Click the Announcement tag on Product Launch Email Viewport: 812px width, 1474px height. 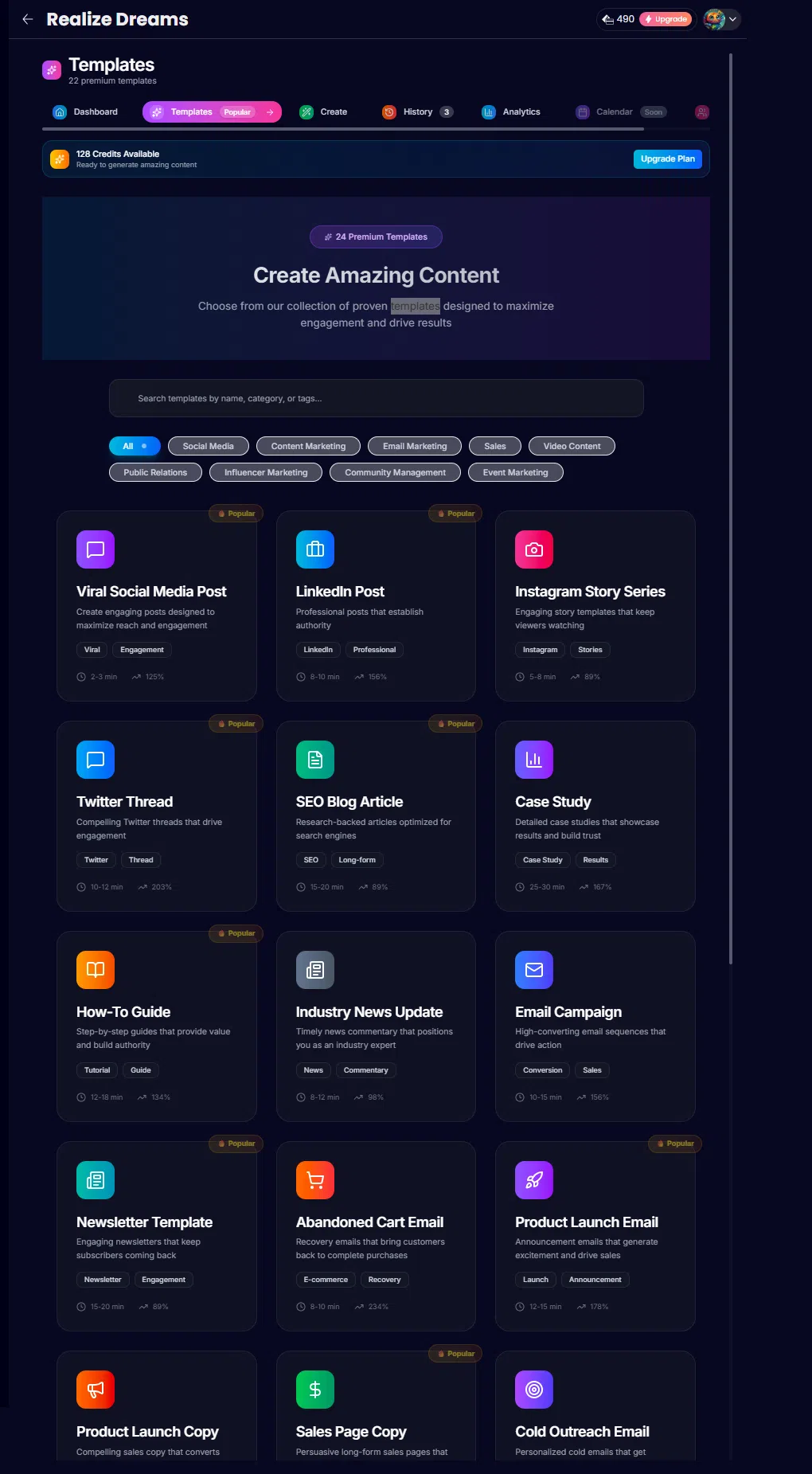click(595, 1280)
